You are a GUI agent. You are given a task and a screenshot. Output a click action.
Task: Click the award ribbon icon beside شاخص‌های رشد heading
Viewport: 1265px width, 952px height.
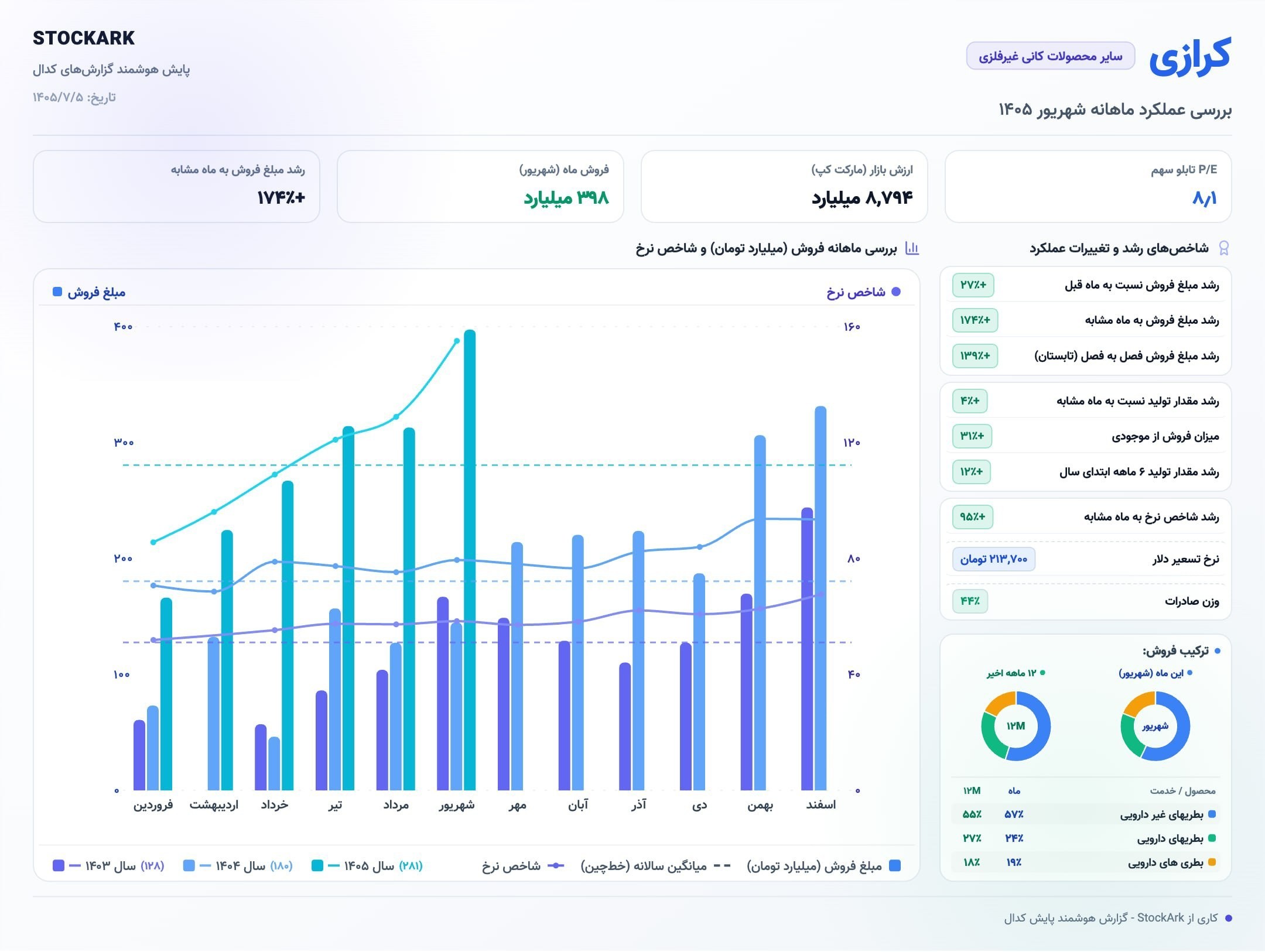(1223, 248)
